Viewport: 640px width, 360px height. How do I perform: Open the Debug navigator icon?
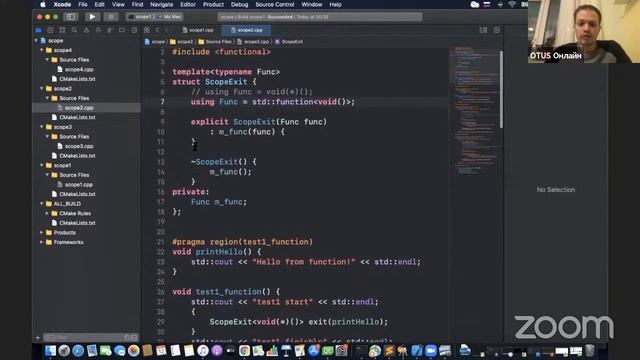click(110, 30)
